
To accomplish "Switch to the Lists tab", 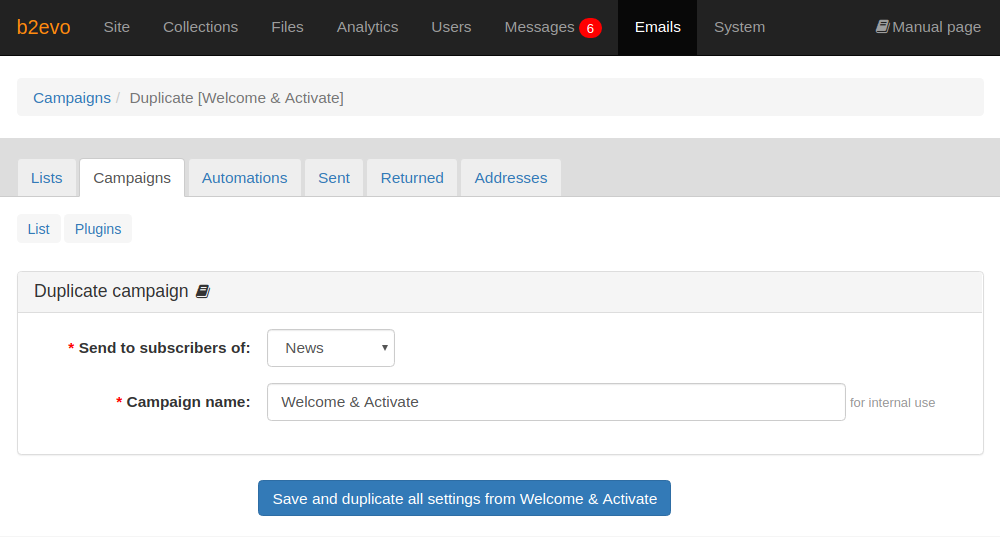I will pos(47,178).
